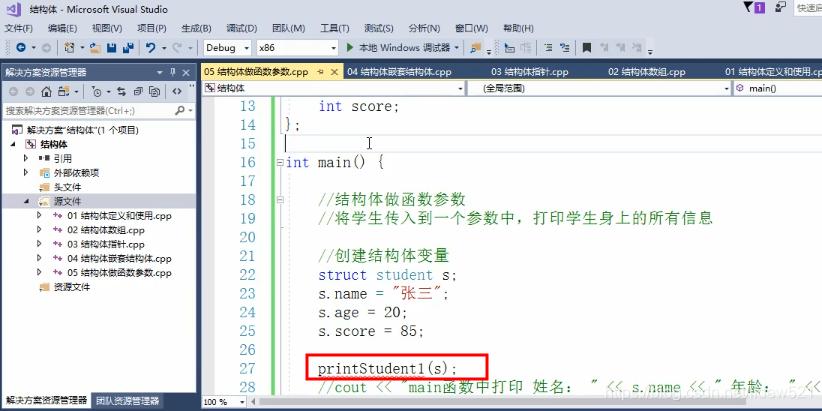822x411 pixels.
Task: Open the 生成(B) menu
Action: (x=196, y=28)
